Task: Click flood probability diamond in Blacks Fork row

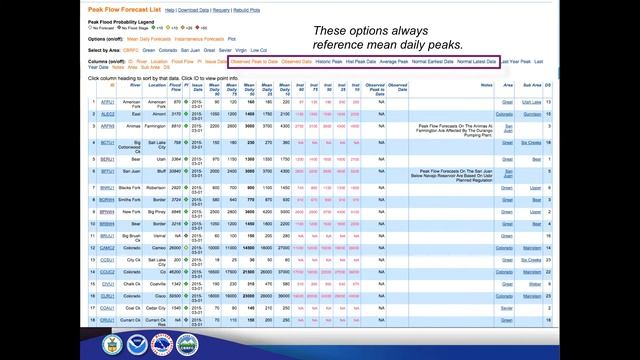Action: tap(186, 188)
